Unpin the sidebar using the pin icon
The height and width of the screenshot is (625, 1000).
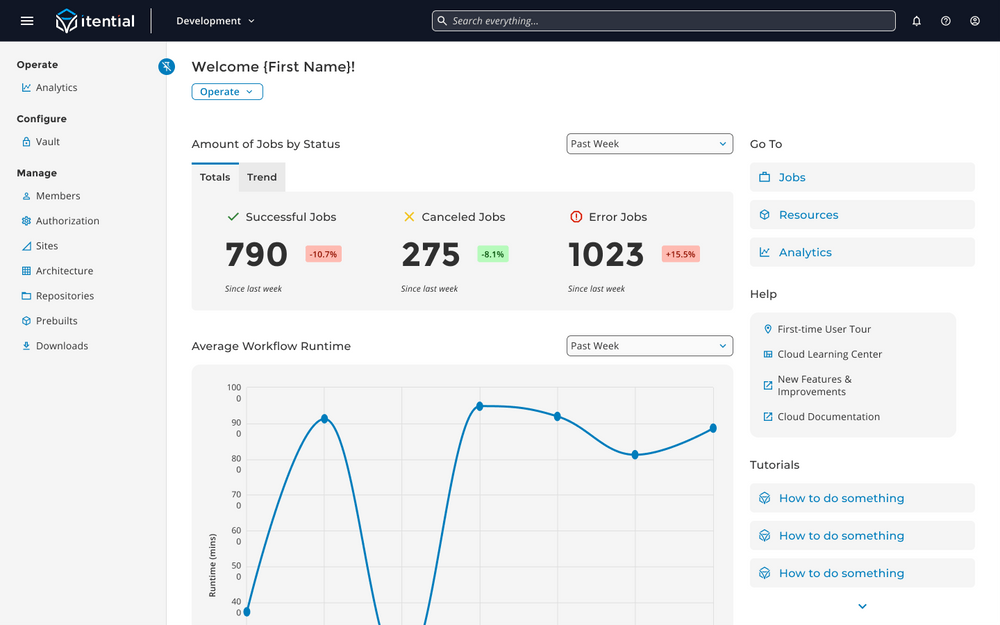pyautogui.click(x=167, y=67)
